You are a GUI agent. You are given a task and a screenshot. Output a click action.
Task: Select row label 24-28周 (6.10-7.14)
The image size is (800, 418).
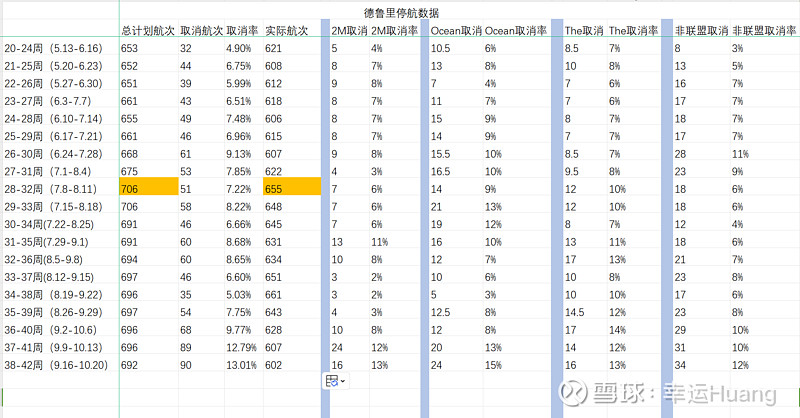(54, 119)
